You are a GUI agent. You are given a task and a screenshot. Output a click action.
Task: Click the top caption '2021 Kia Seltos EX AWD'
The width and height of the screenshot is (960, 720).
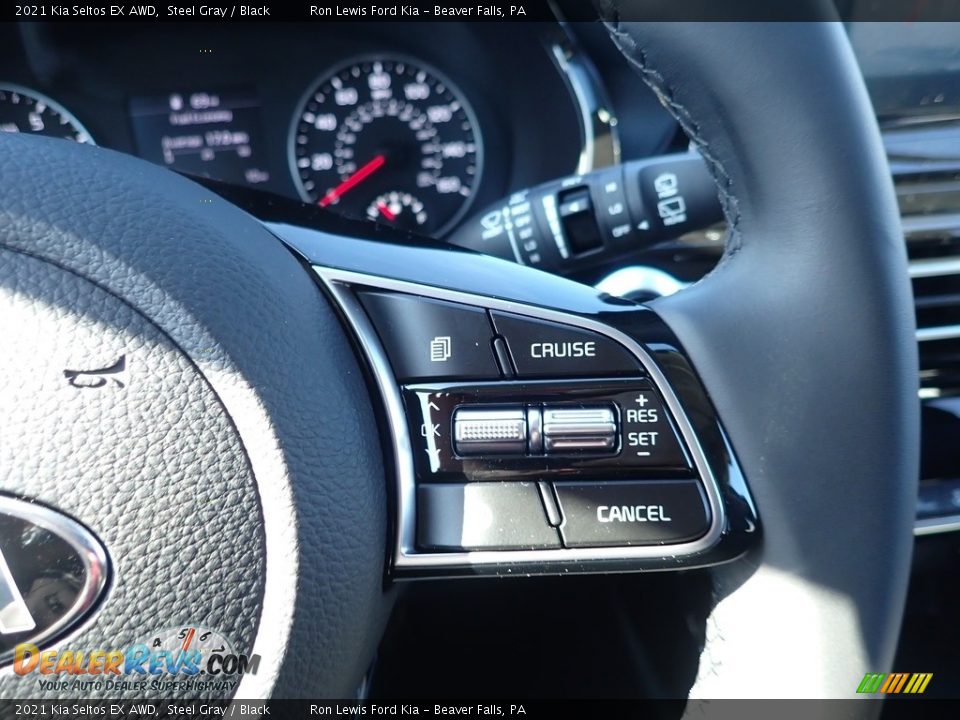pos(86,11)
